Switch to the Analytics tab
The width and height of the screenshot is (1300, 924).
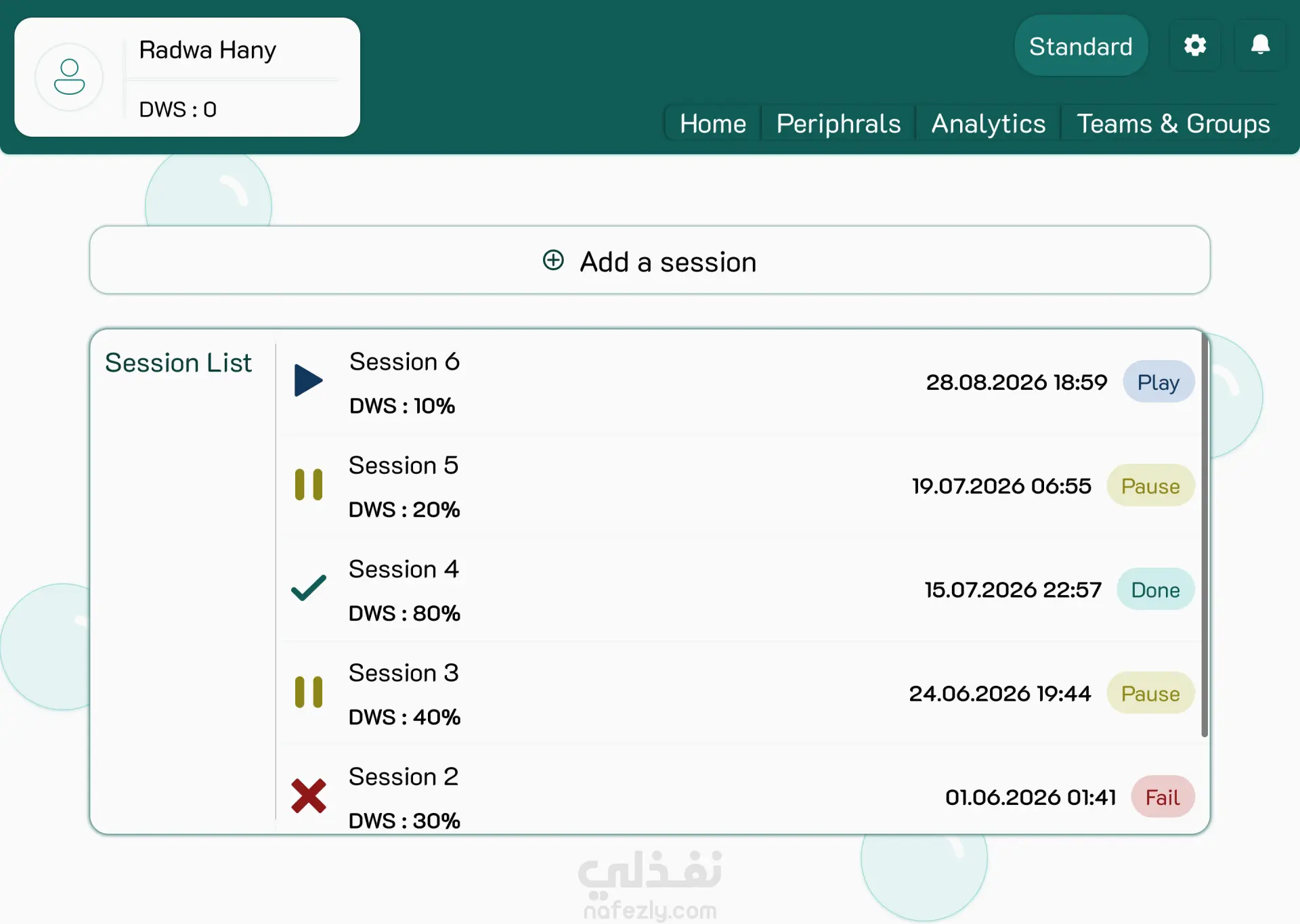[989, 123]
